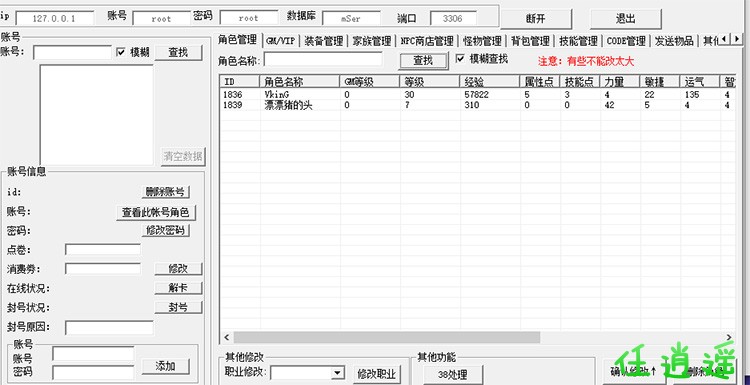
Task: Click 查找 button beside account field
Action: tap(178, 53)
